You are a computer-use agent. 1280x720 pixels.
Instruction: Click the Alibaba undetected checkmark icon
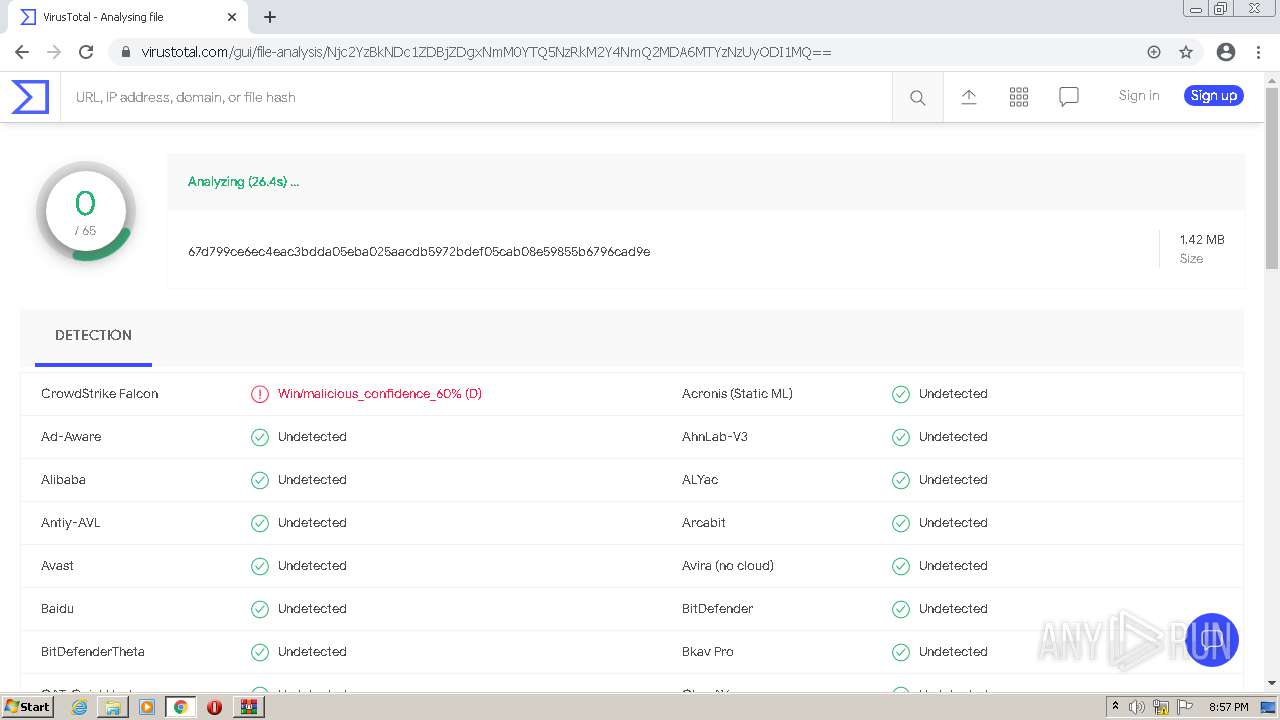[260, 480]
